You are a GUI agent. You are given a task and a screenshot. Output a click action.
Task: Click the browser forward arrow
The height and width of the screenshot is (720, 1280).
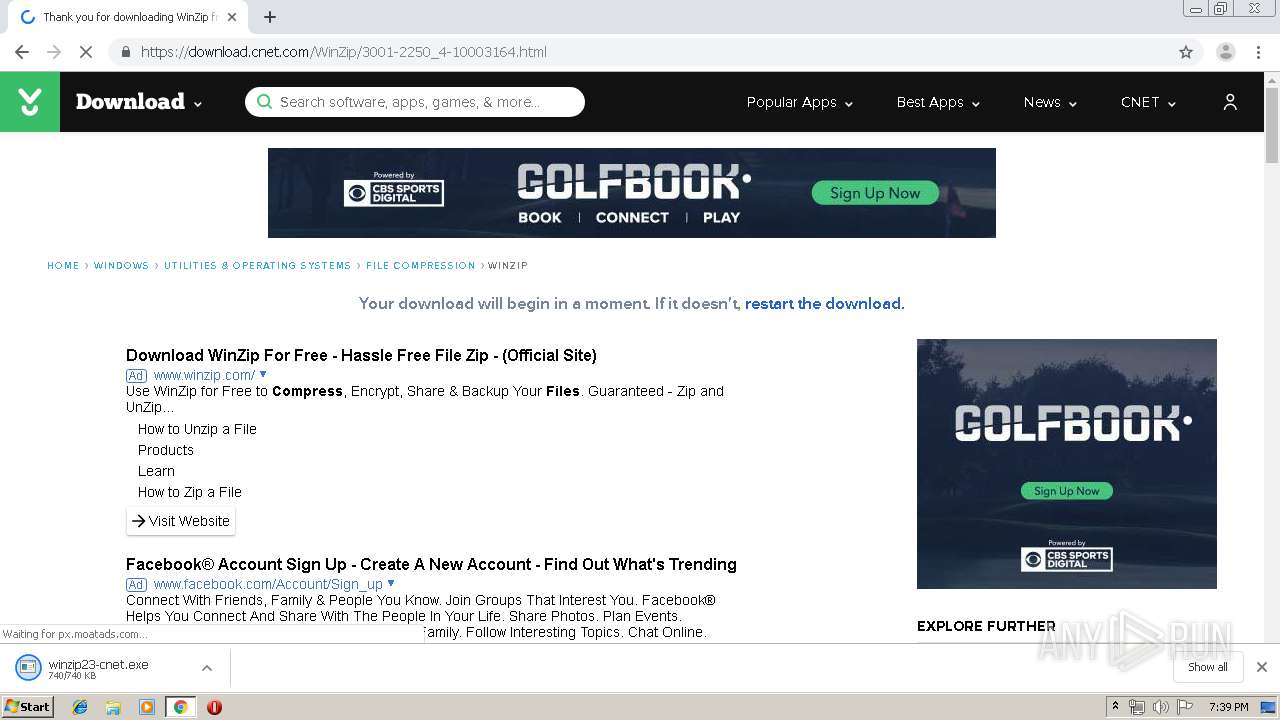point(54,52)
